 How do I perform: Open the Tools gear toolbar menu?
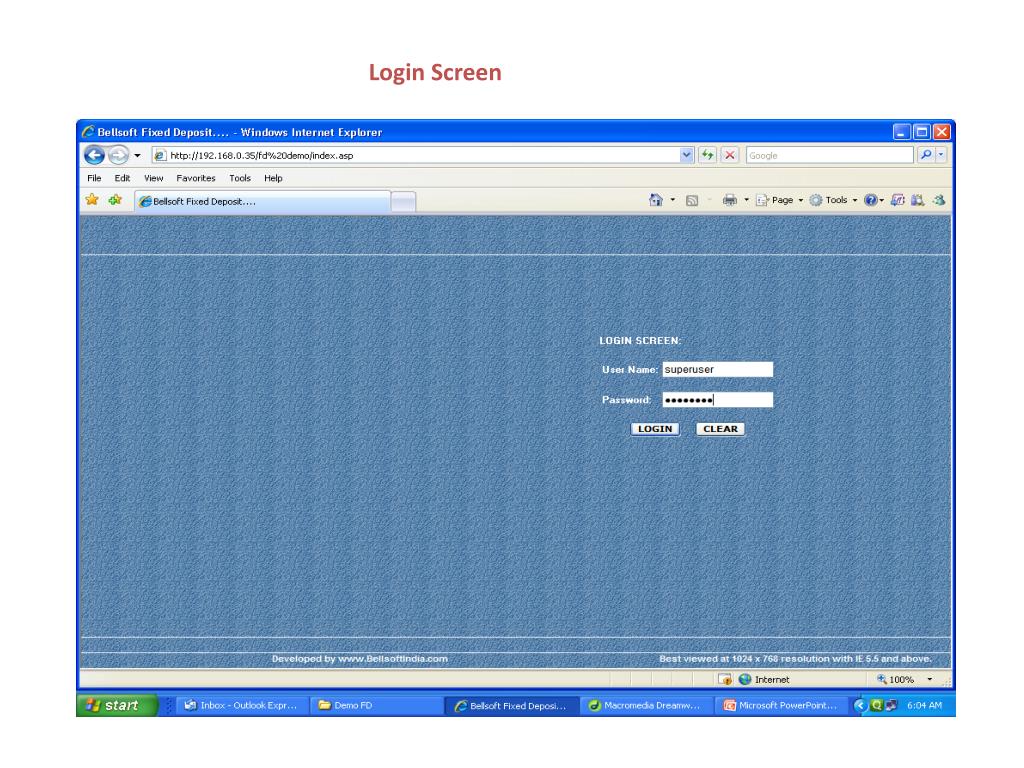click(833, 200)
